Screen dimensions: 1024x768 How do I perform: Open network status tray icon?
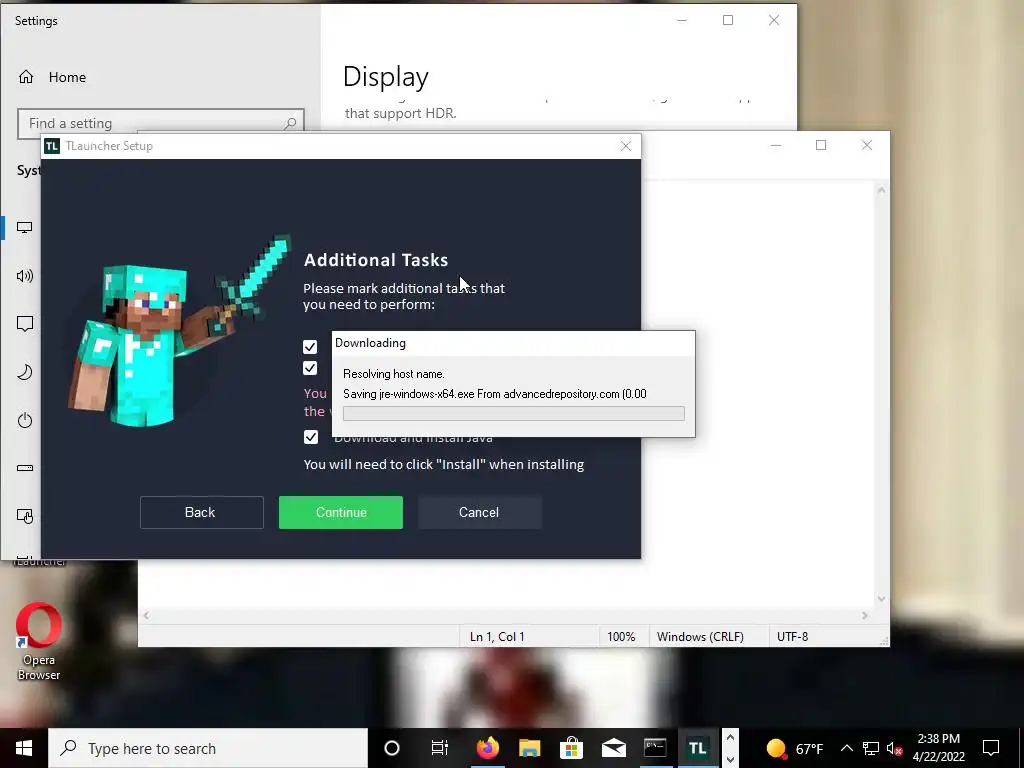(x=871, y=748)
